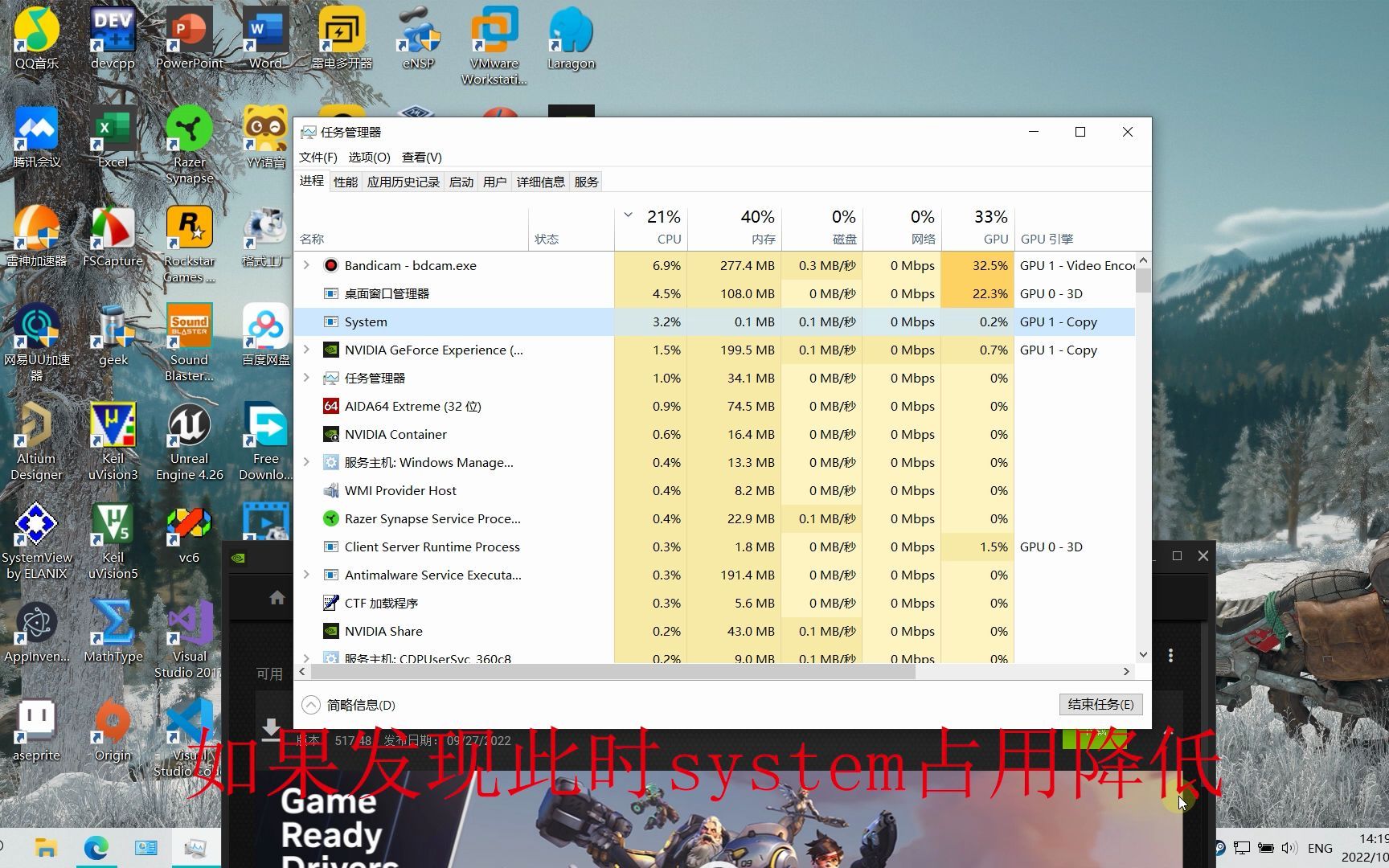Open 百度网盘 desktop icon
The image size is (1389, 868).
265,334
